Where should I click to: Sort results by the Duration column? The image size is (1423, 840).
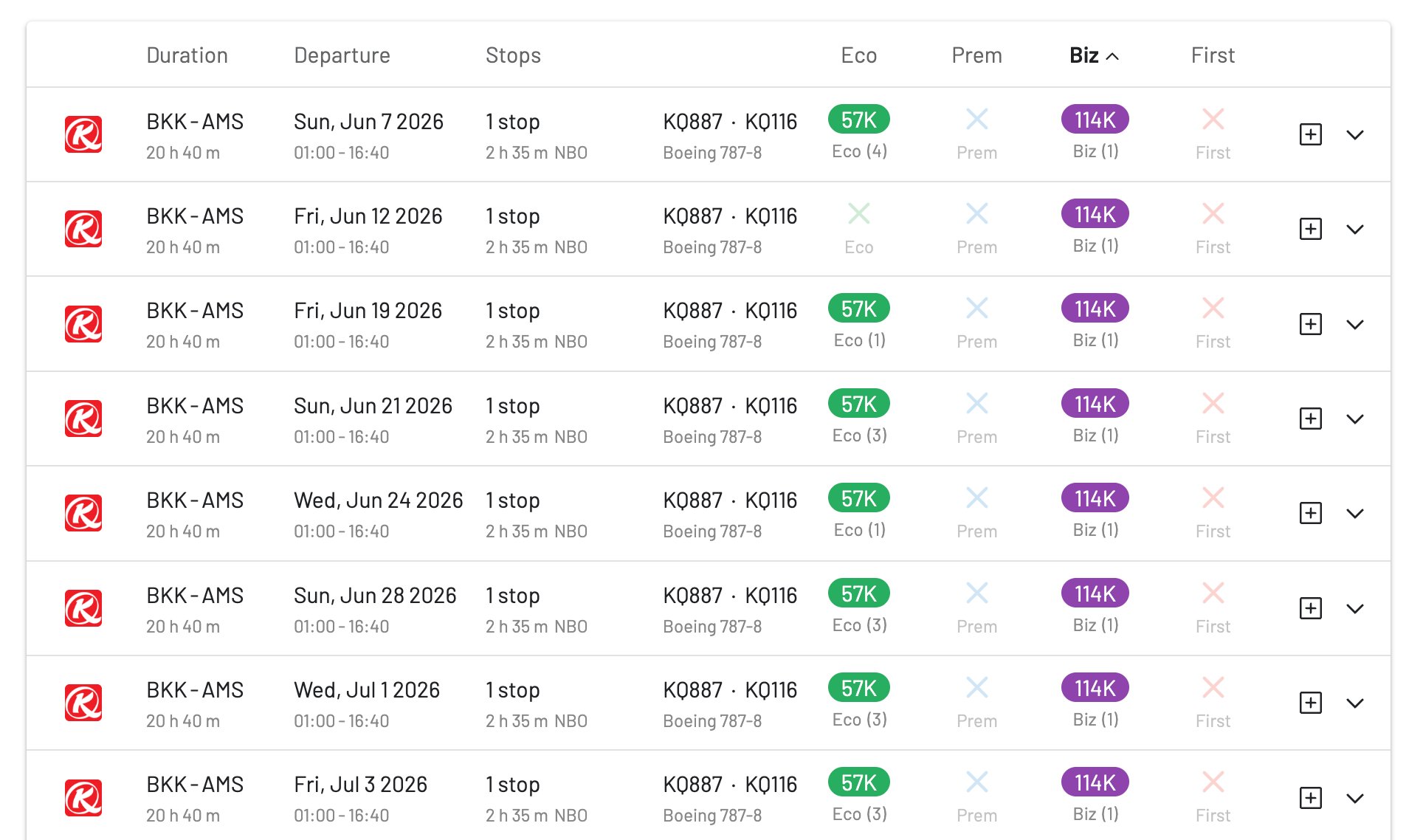pyautogui.click(x=187, y=55)
